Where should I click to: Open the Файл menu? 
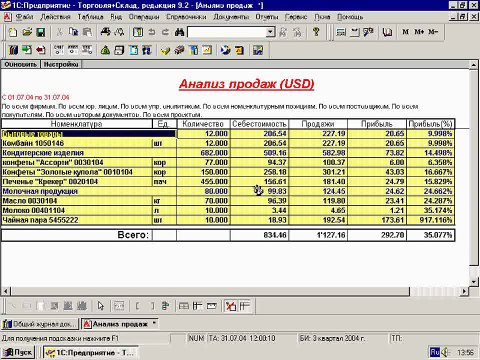coord(24,16)
